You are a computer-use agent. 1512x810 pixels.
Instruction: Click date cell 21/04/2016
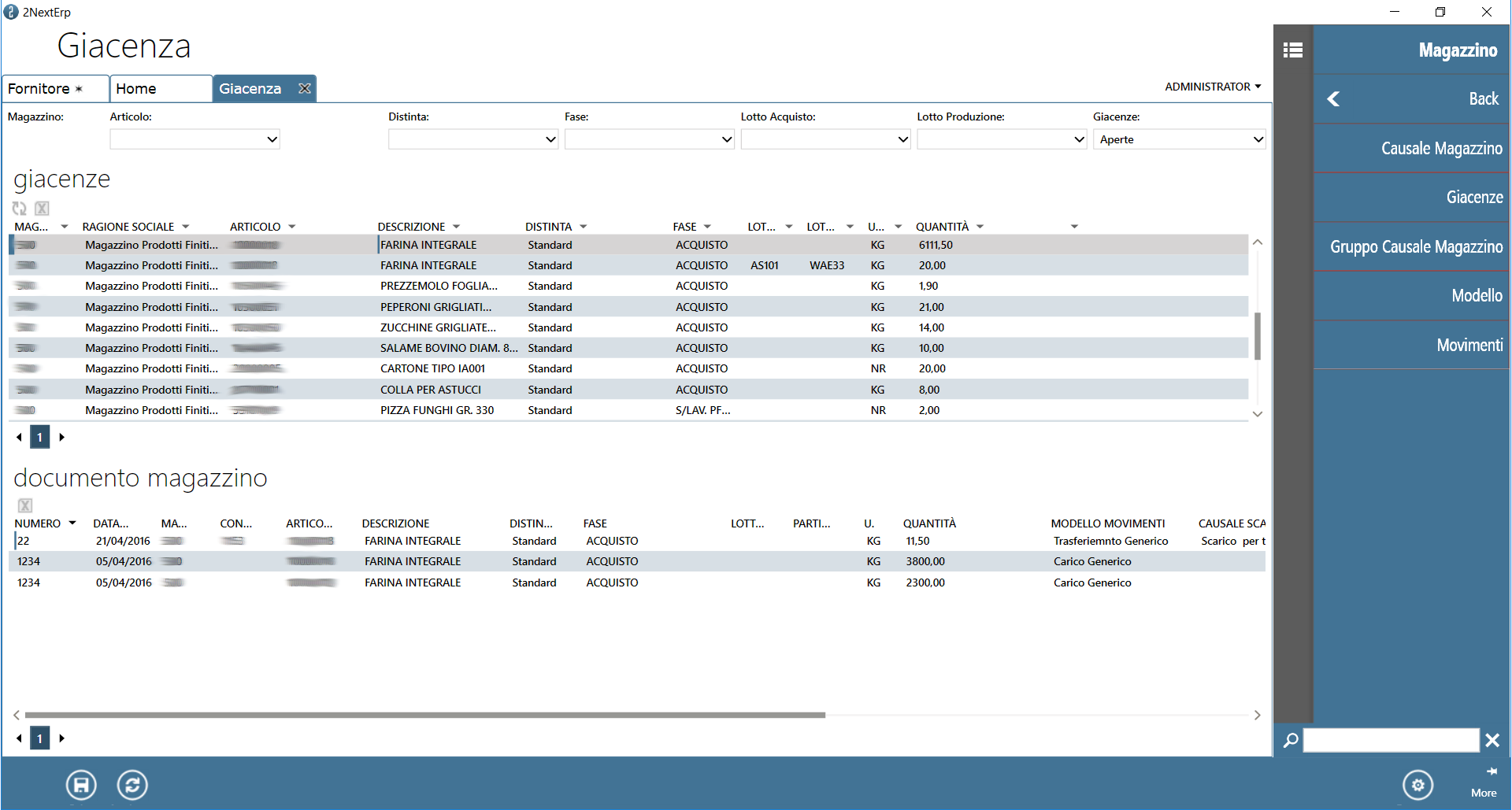tap(123, 541)
